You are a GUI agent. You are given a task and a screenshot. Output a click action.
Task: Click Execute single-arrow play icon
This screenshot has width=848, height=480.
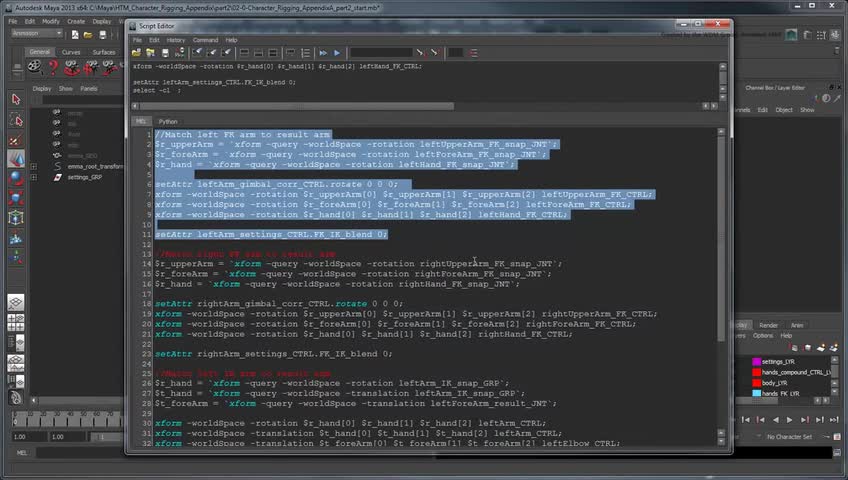coord(337,52)
